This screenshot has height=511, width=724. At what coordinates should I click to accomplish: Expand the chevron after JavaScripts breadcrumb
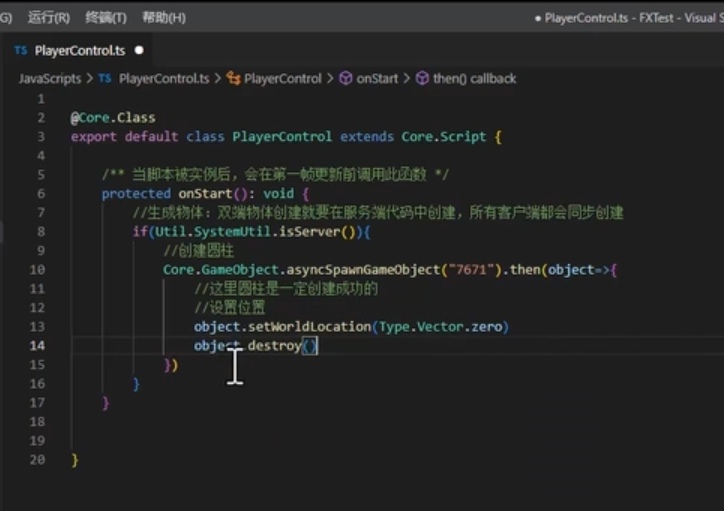(90, 78)
